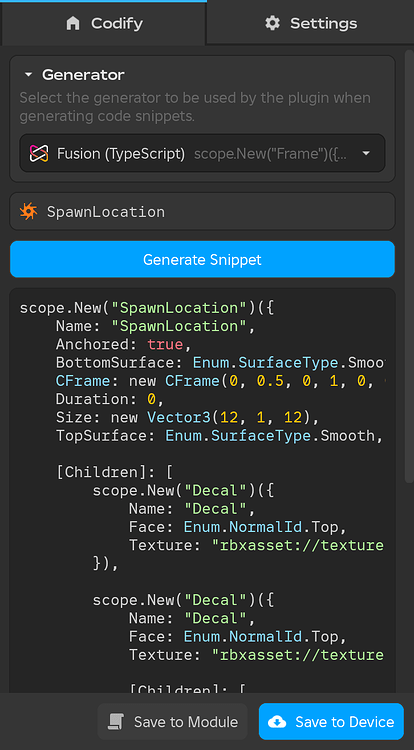The height and width of the screenshot is (750, 414).
Task: Click the generator dropdown arrow
Action: pyautogui.click(x=366, y=154)
